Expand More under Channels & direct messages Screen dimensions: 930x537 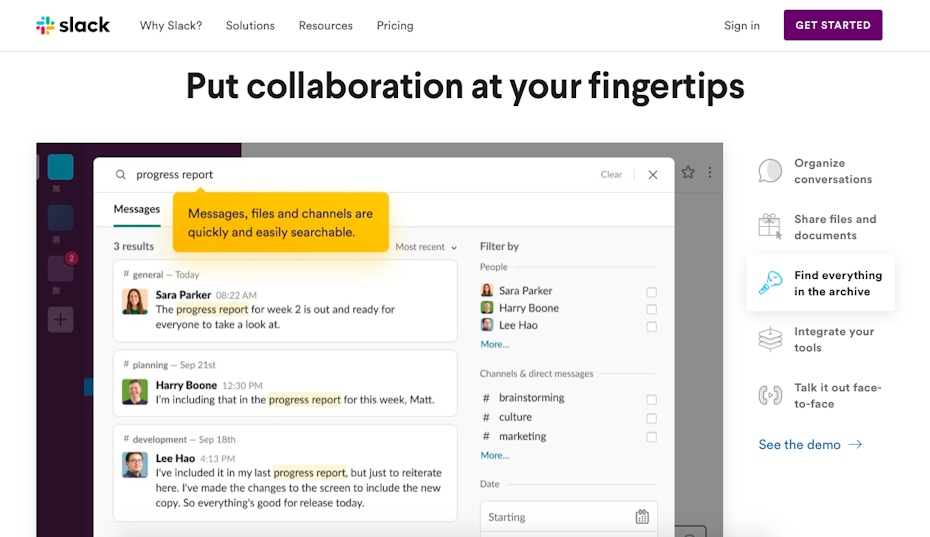point(494,455)
